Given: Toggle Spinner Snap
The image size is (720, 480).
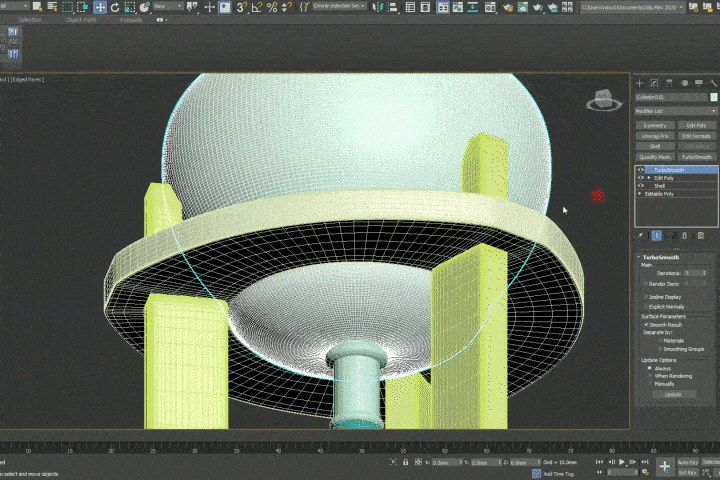Looking at the screenshot, I should tap(287, 7).
